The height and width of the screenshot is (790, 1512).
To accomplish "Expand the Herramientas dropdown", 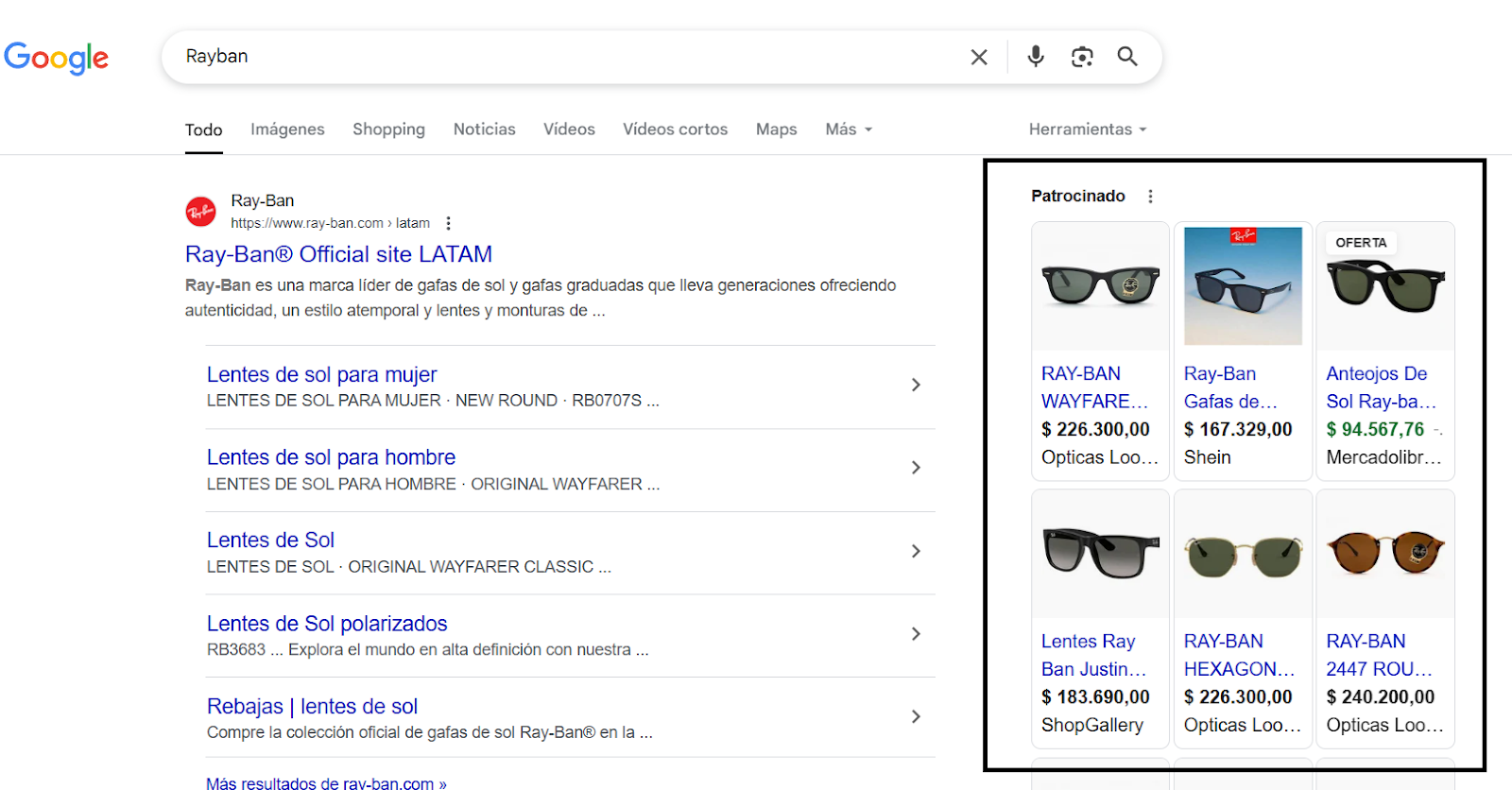I will tap(1088, 129).
